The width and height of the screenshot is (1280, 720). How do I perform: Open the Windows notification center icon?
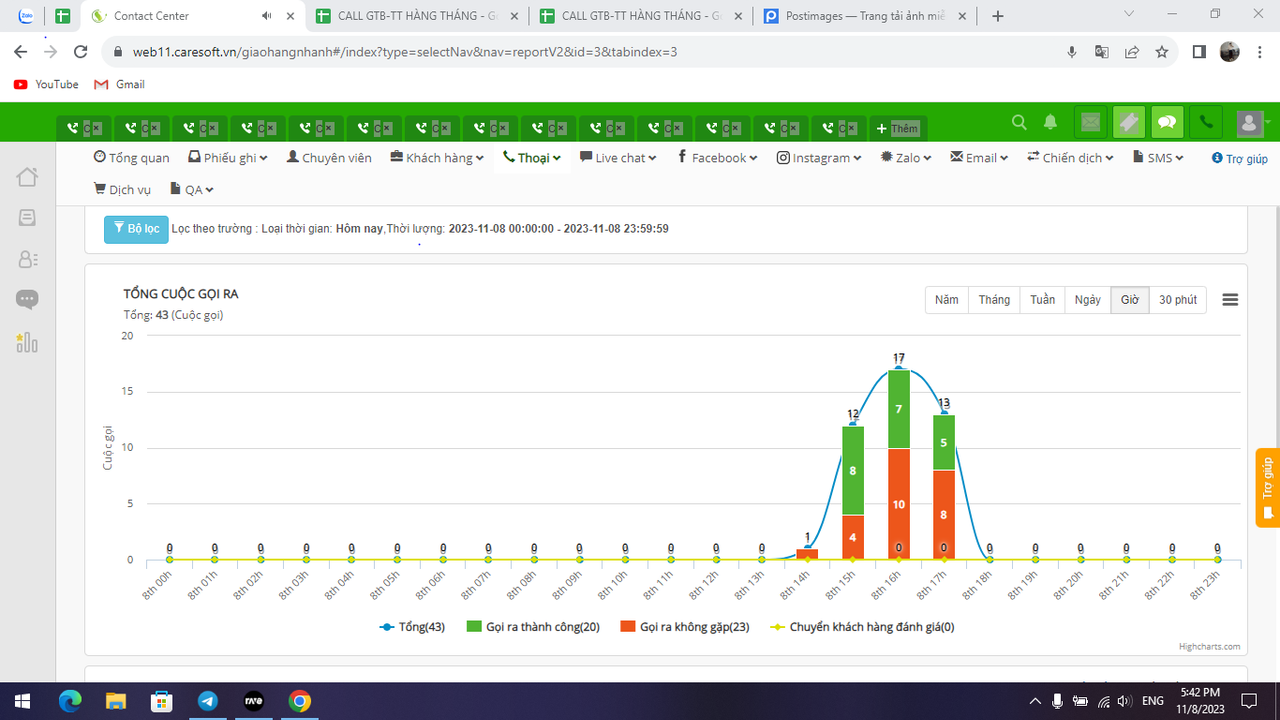point(1249,701)
